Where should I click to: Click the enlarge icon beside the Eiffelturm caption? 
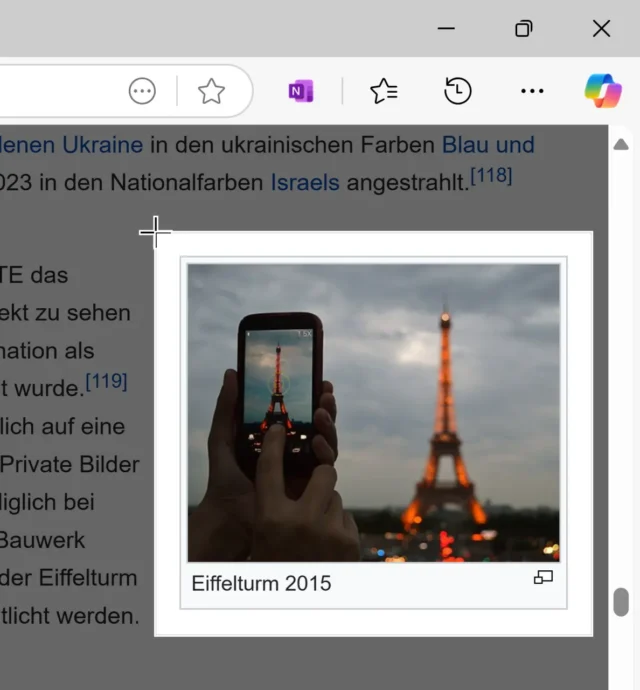point(543,578)
